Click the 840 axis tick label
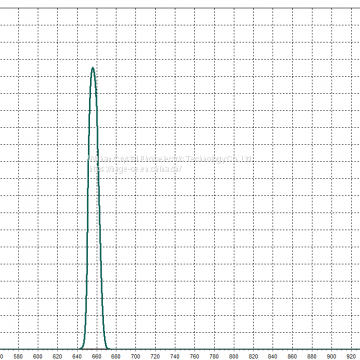Viewport: 360px width, 360px height. click(273, 356)
